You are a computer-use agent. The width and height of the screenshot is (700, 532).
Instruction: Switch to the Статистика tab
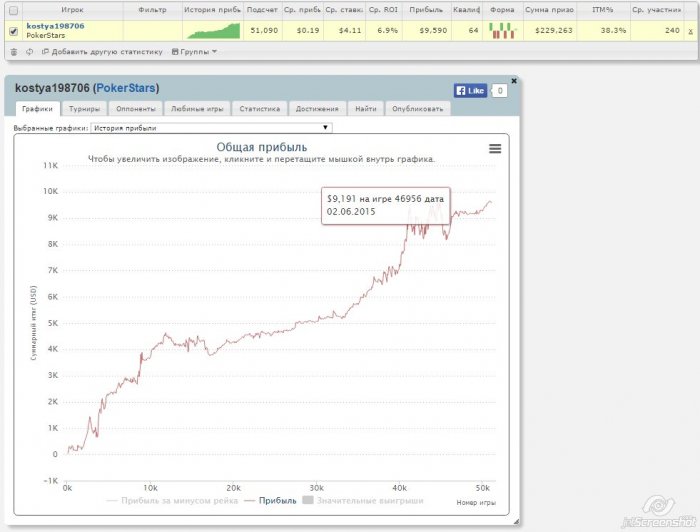click(259, 108)
